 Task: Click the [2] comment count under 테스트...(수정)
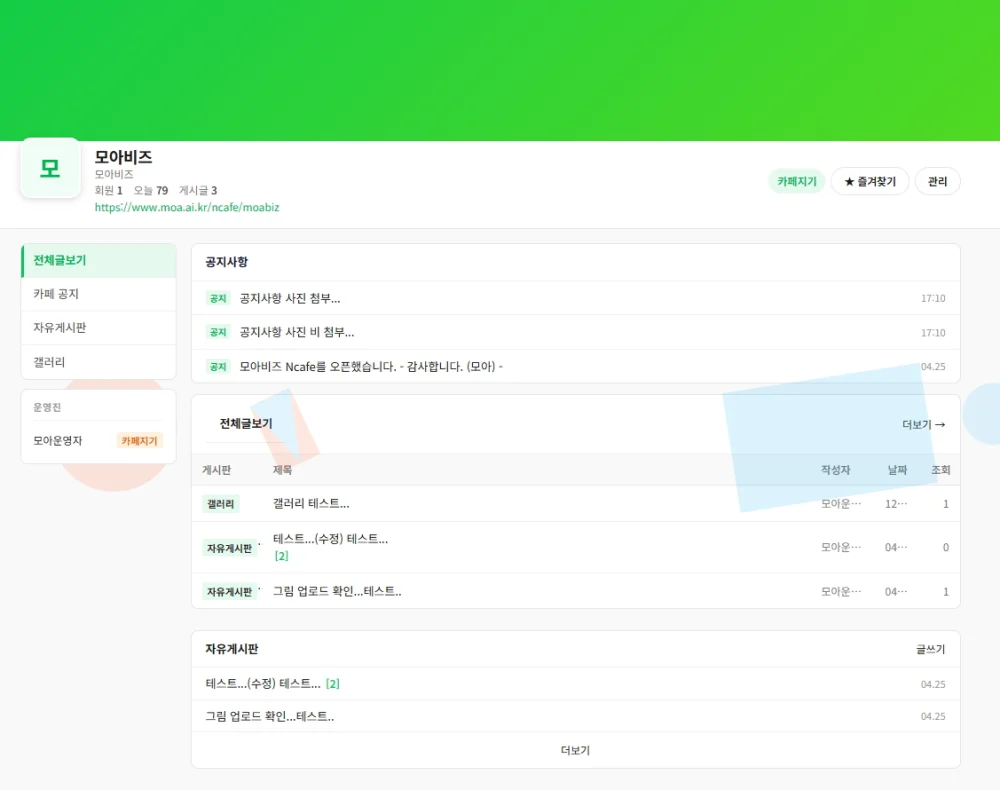pyautogui.click(x=281, y=556)
